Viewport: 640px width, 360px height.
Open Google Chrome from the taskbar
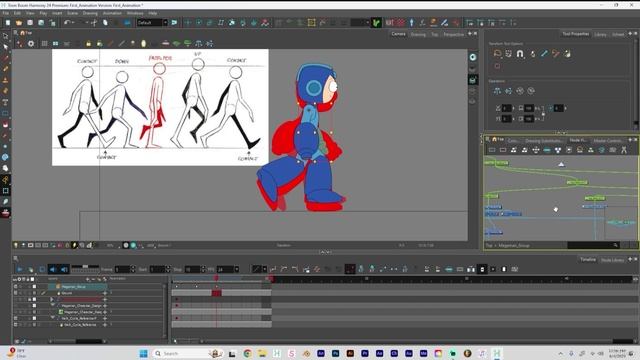[247, 353]
